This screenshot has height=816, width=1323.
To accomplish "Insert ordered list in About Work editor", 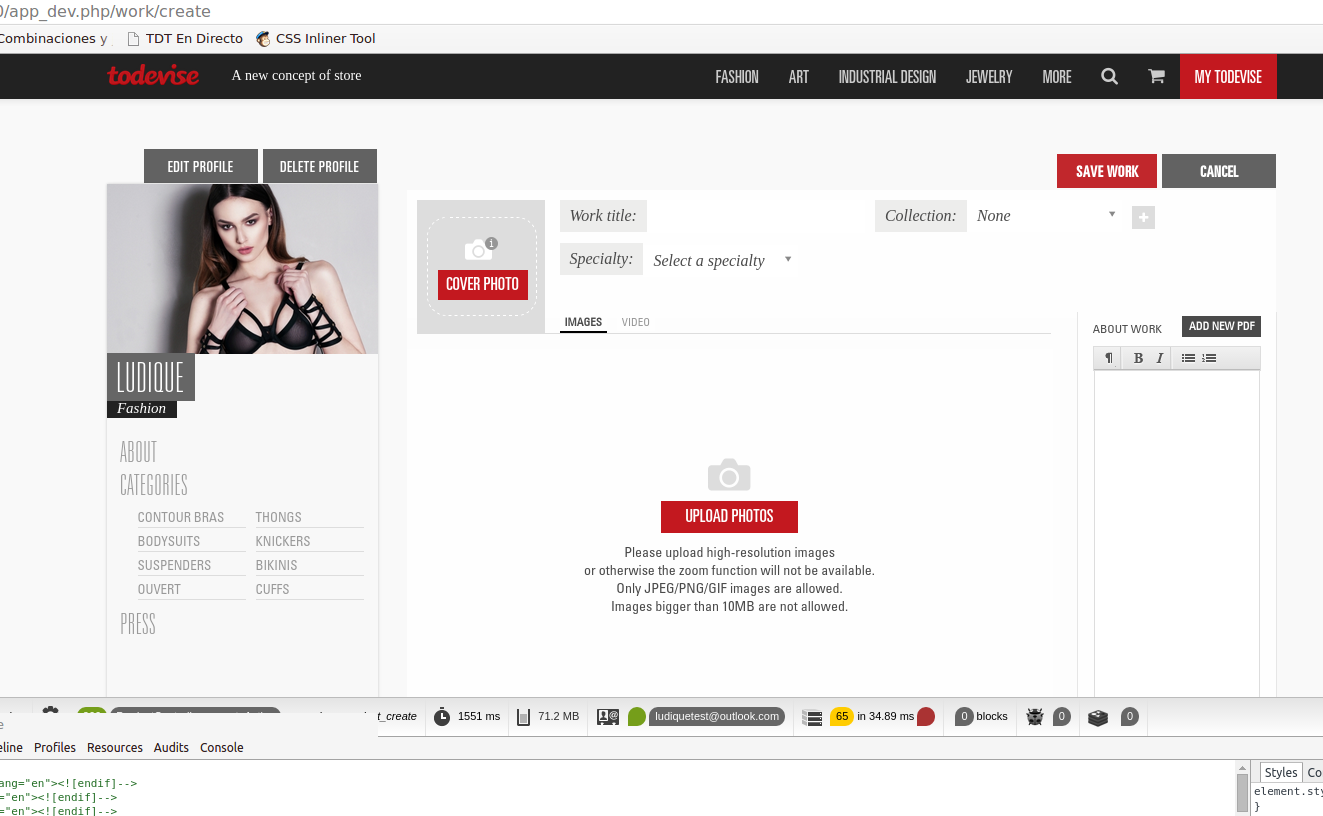I will [1209, 358].
